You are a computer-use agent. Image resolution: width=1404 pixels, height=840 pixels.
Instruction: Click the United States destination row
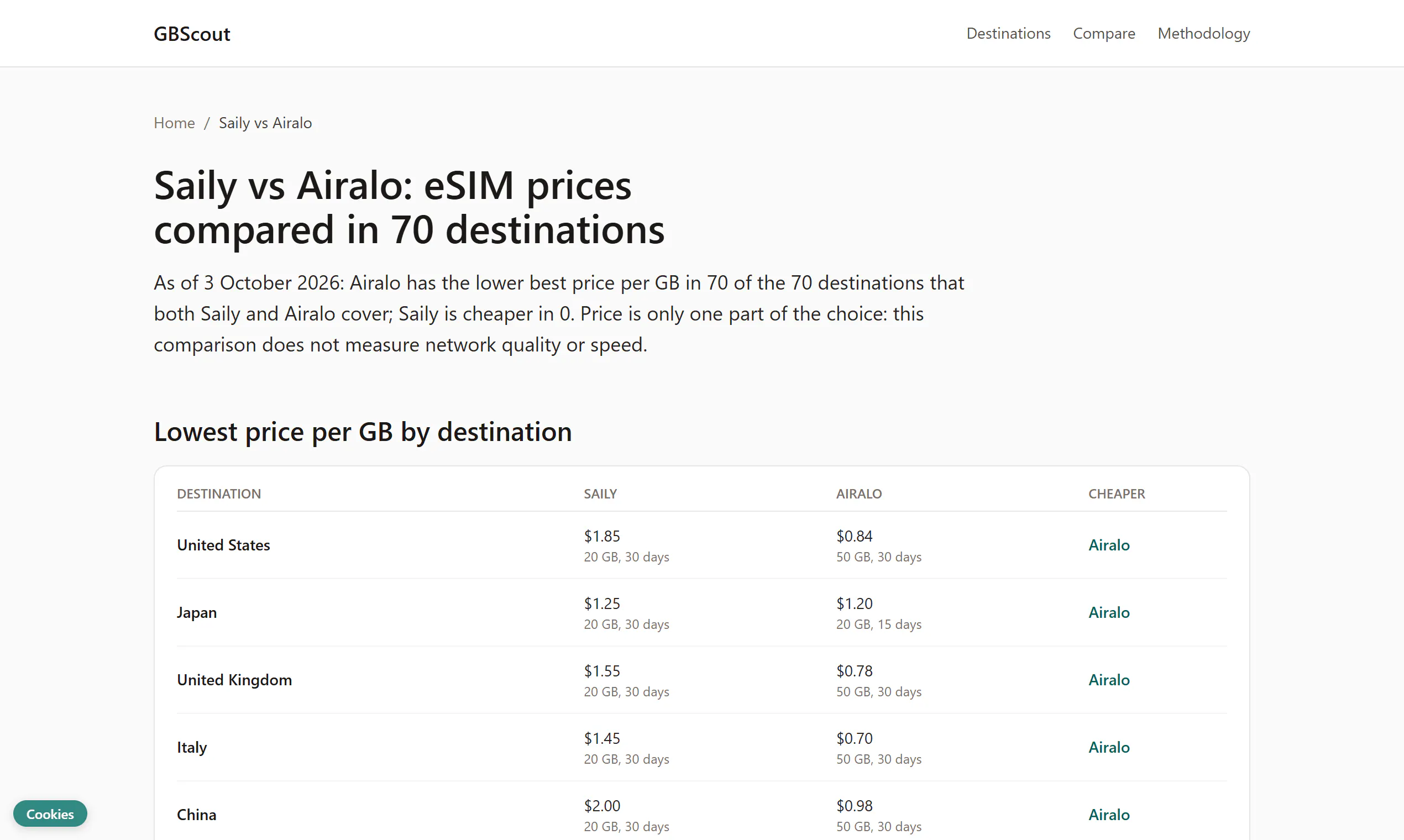[701, 545]
